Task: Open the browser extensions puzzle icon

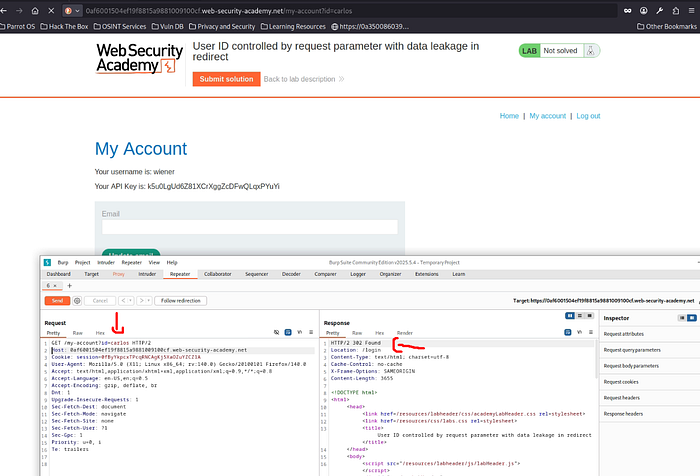Action: (x=675, y=11)
